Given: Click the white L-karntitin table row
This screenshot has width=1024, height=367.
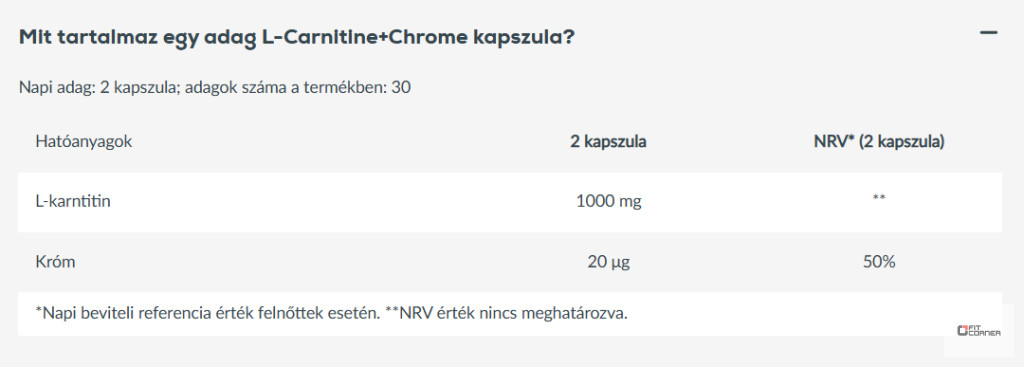Looking at the screenshot, I should coord(510,202).
